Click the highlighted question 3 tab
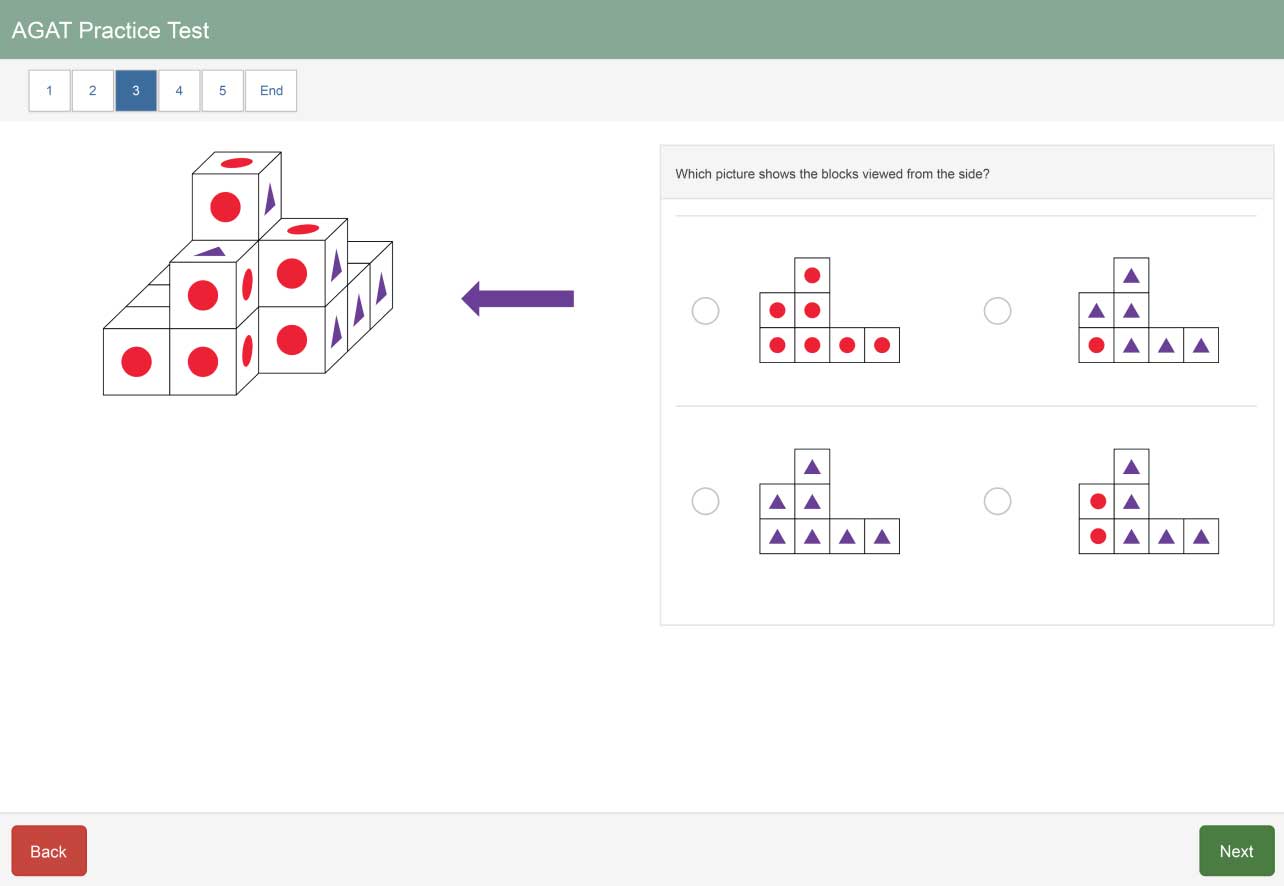 tap(135, 90)
